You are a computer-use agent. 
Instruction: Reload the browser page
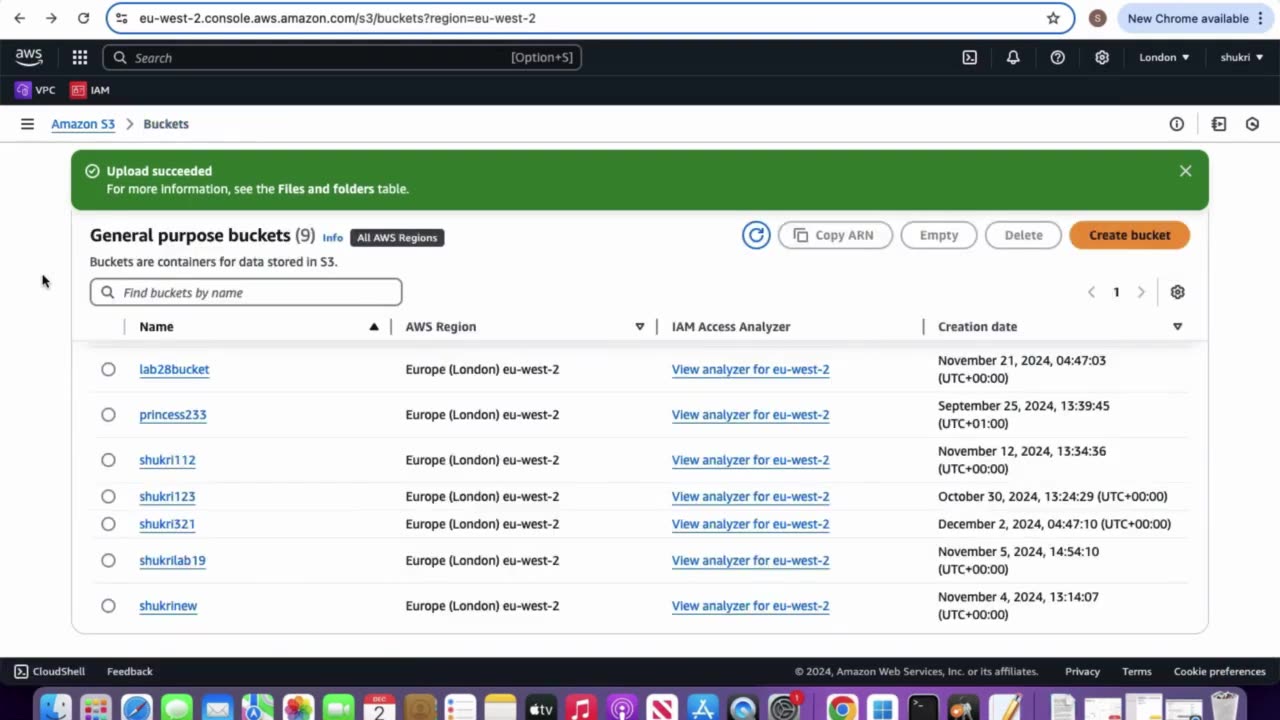[x=83, y=18]
